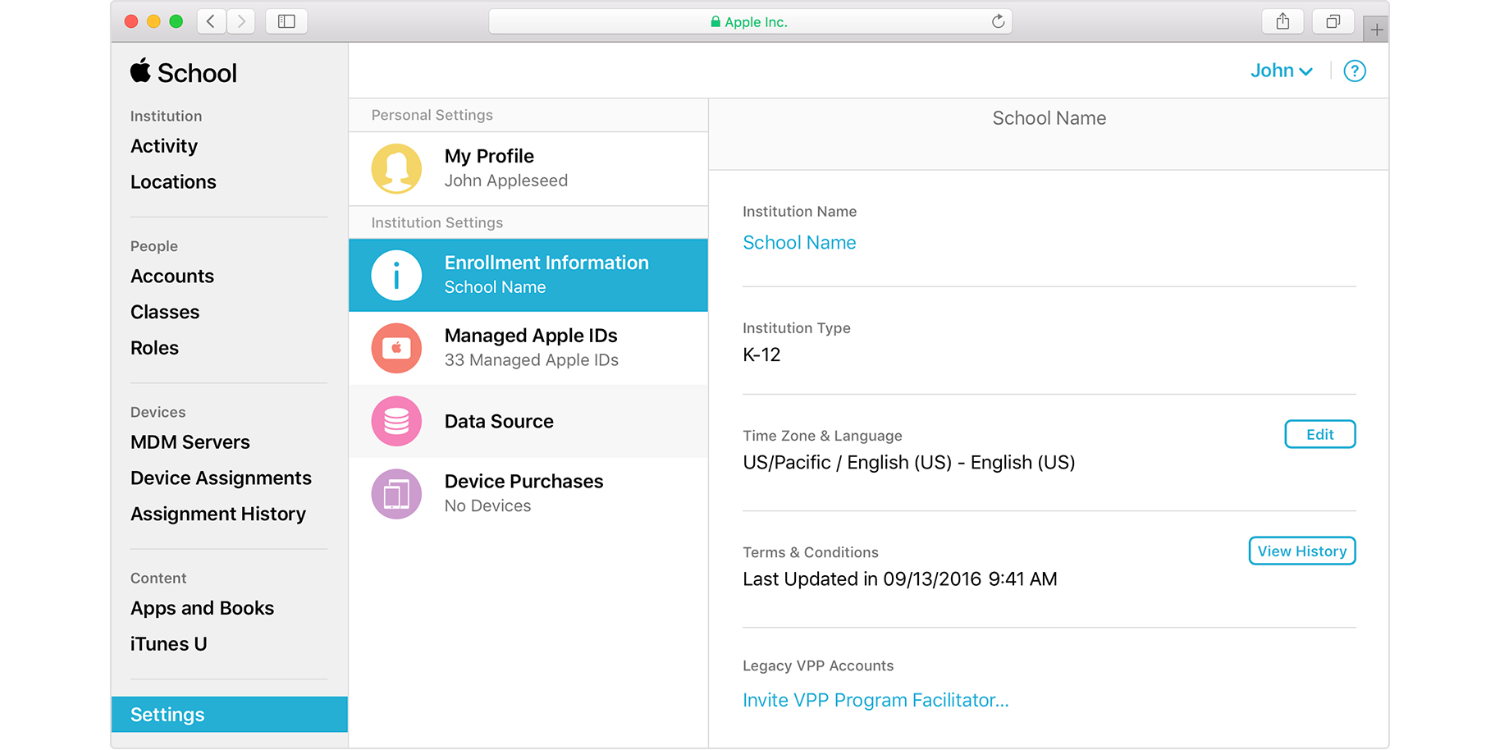
Task: Click View History for Terms & Conditions
Action: (1301, 551)
